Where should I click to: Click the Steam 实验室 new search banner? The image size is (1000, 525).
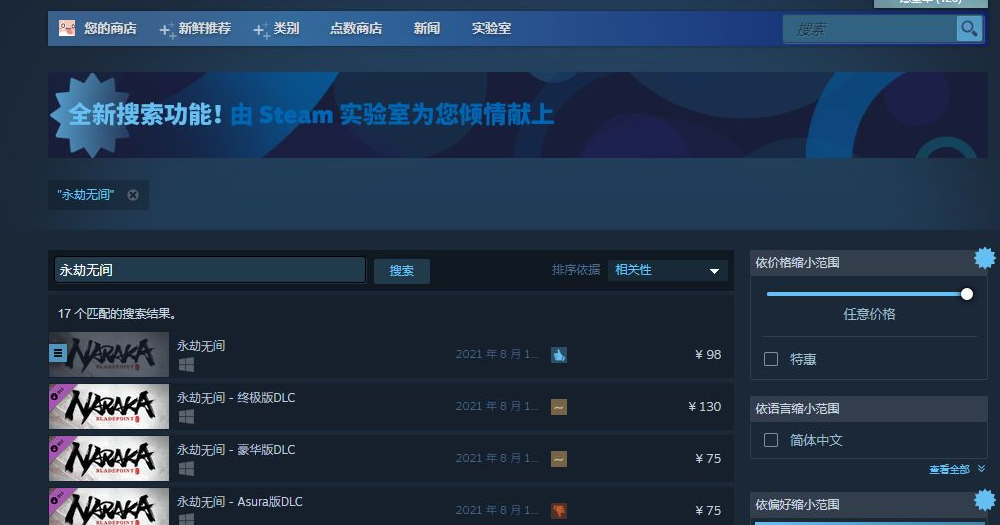pos(518,115)
